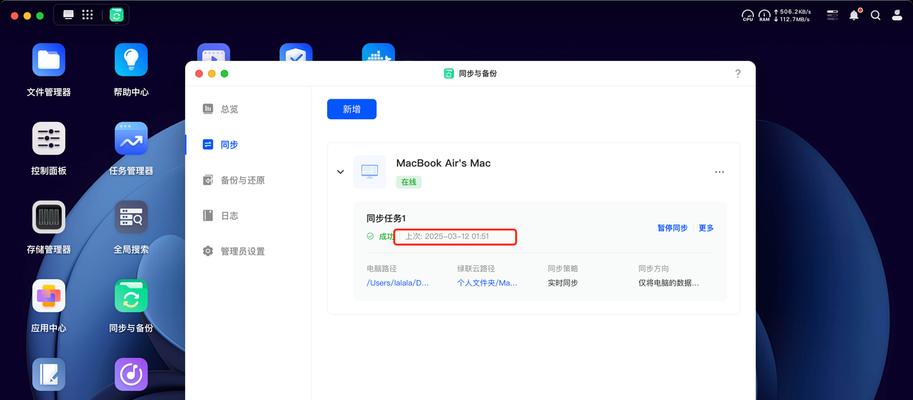Open the three-dot menu for MacBook Air's Mac
Viewport: 913px width, 400px height.
pyautogui.click(x=720, y=172)
